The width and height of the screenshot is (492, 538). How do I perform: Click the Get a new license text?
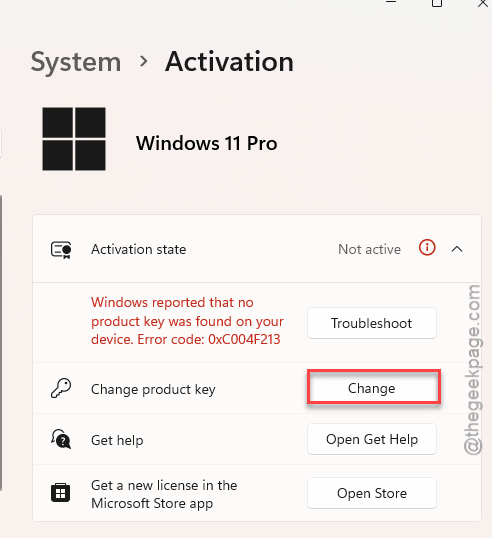pos(164,494)
